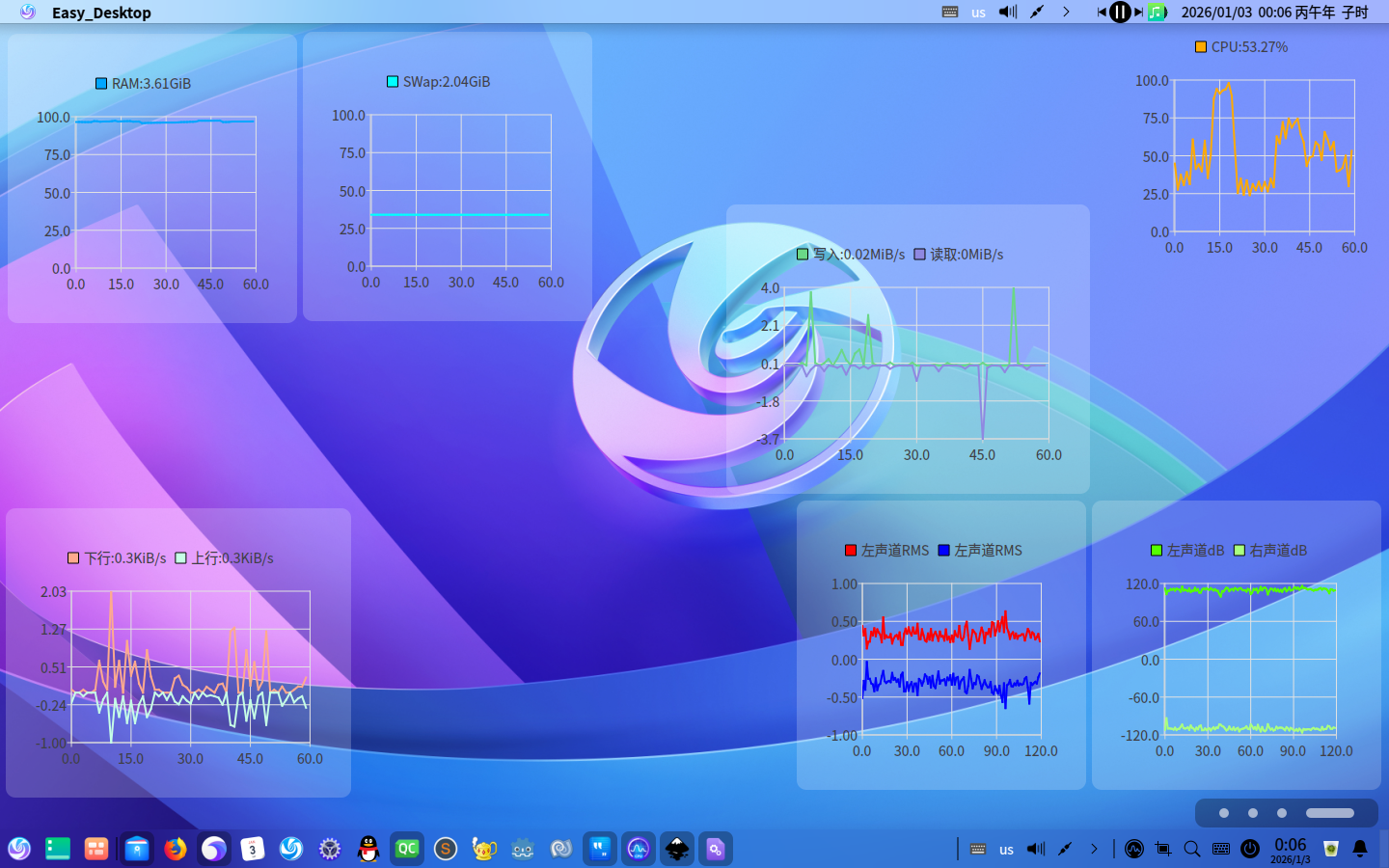Launch Inkscape from the dock
Viewport: 1389px width, 868px height.
677,849
